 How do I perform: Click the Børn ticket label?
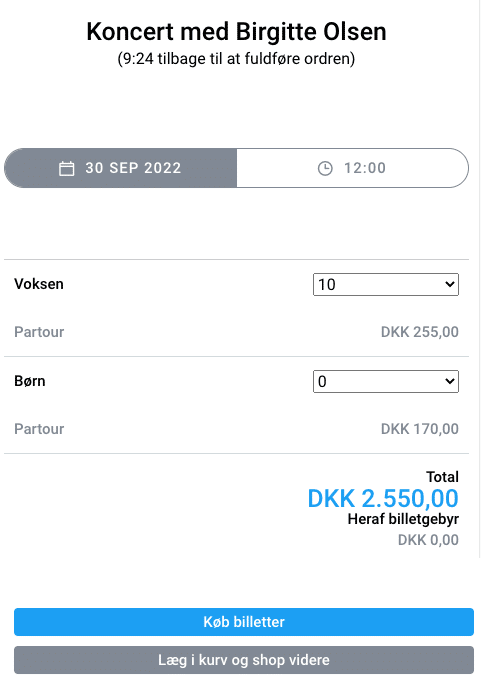pos(30,381)
